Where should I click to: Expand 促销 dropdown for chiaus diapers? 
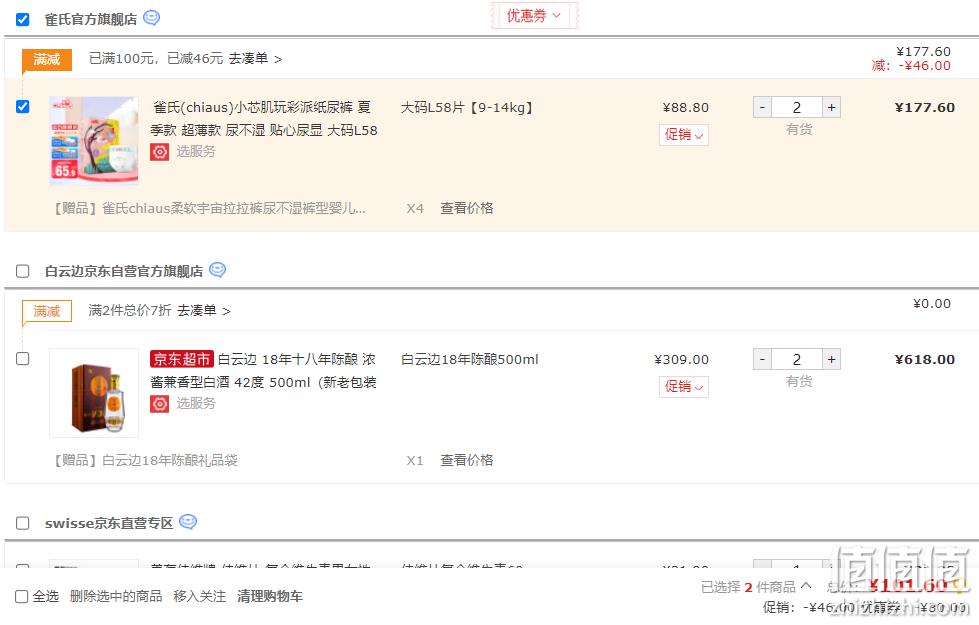pos(684,135)
